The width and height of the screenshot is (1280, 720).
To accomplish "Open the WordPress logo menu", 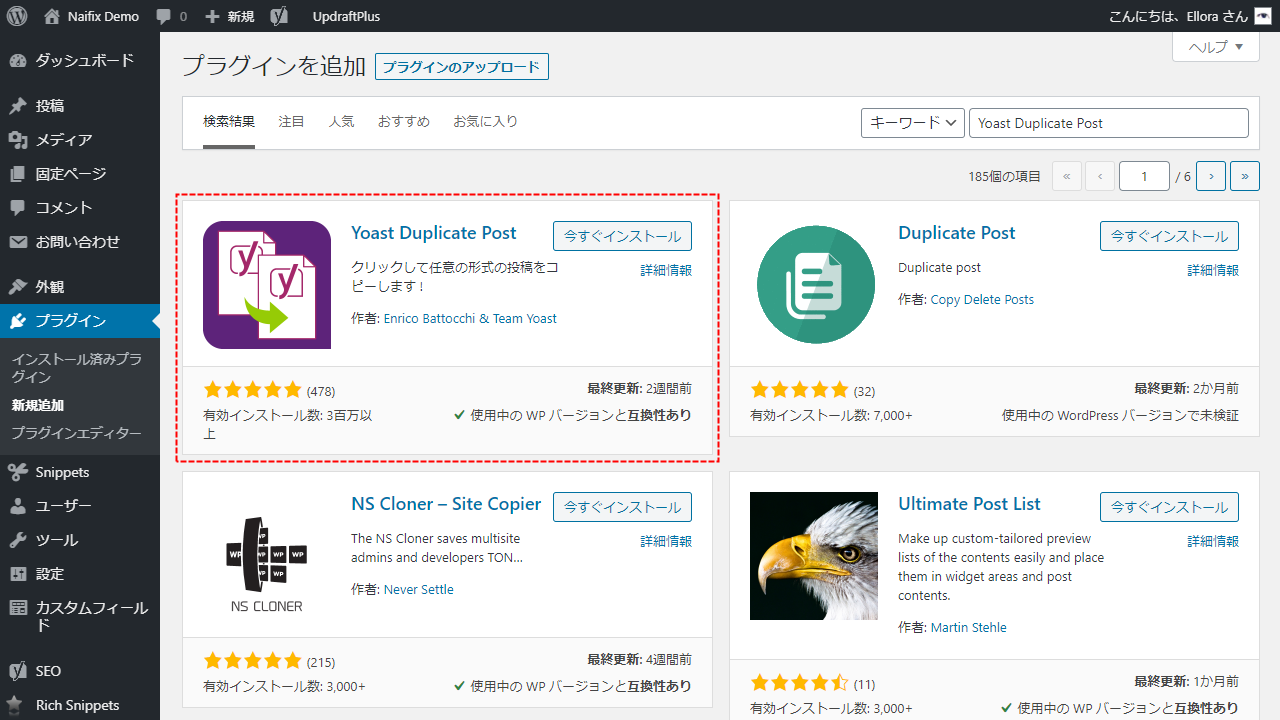I will (17, 16).
